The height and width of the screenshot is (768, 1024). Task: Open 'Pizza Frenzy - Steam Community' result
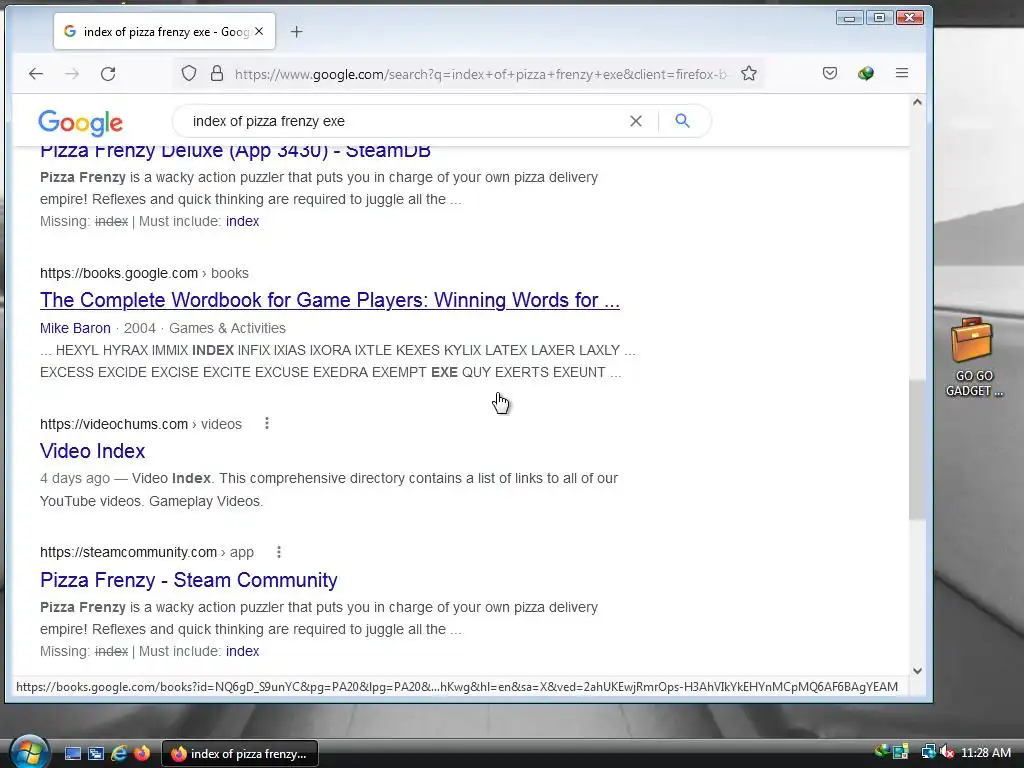(x=189, y=580)
